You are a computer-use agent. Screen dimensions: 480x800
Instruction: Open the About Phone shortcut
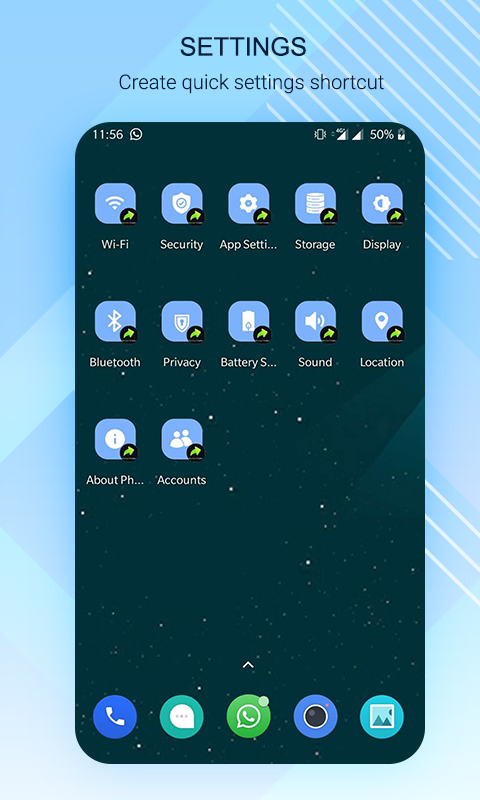click(x=115, y=440)
